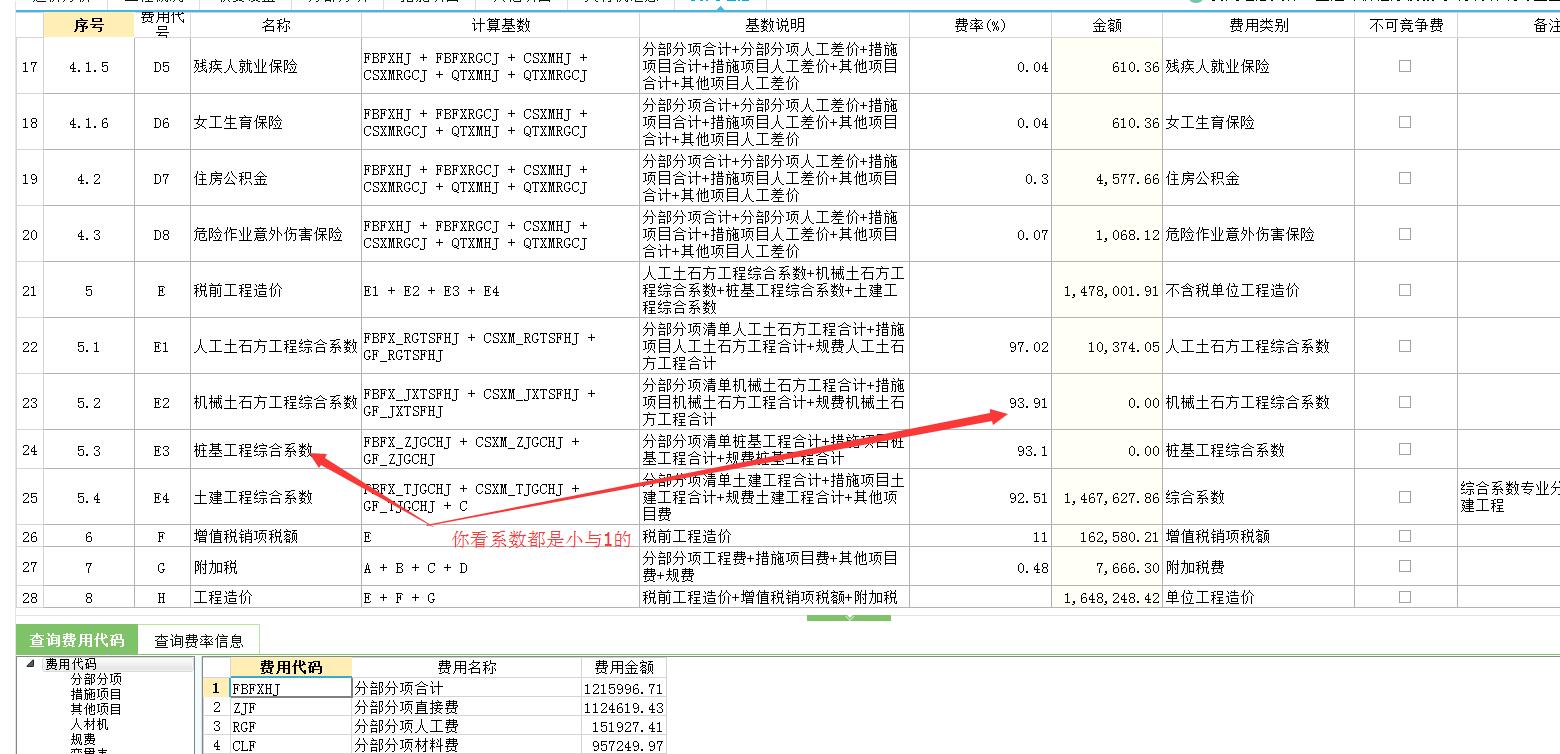Tick the 不可竞争费 checkbox for 增值税销项税额
Image resolution: width=1560 pixels, height=754 pixels.
[1405, 536]
